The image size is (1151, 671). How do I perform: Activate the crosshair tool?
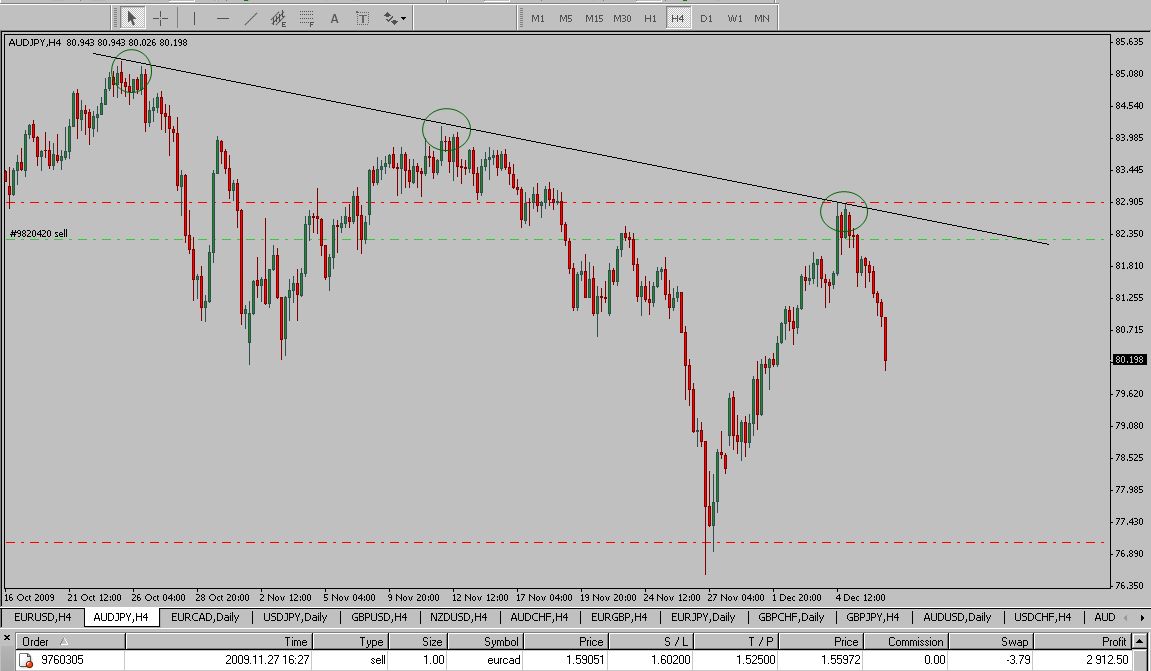160,18
